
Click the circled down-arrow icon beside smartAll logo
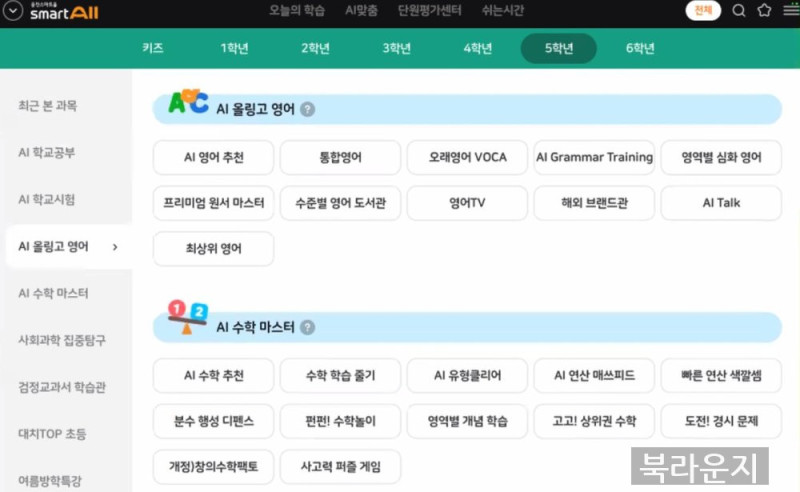click(x=12, y=11)
